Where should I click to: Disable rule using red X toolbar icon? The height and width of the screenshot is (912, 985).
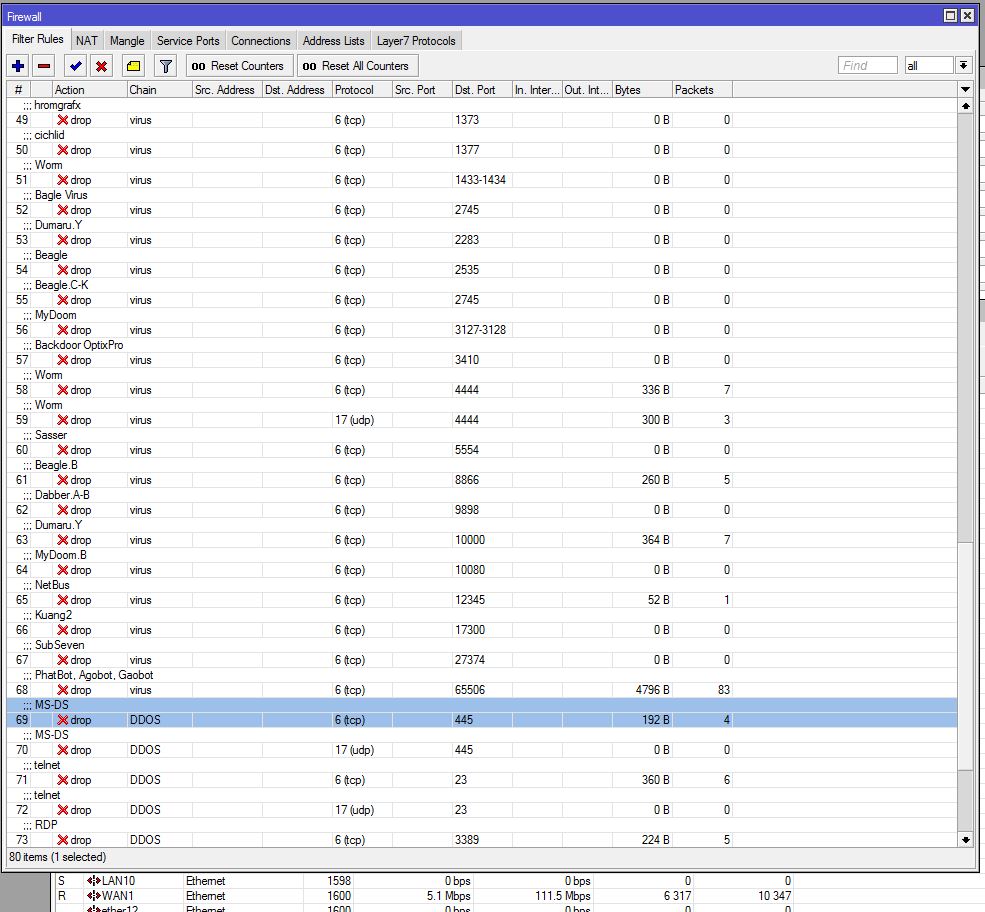coord(101,65)
